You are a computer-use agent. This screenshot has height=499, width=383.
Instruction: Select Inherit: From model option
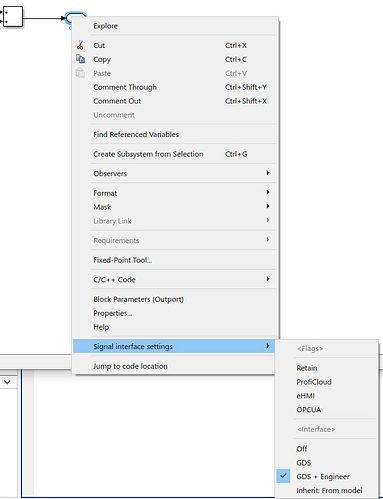click(x=327, y=490)
